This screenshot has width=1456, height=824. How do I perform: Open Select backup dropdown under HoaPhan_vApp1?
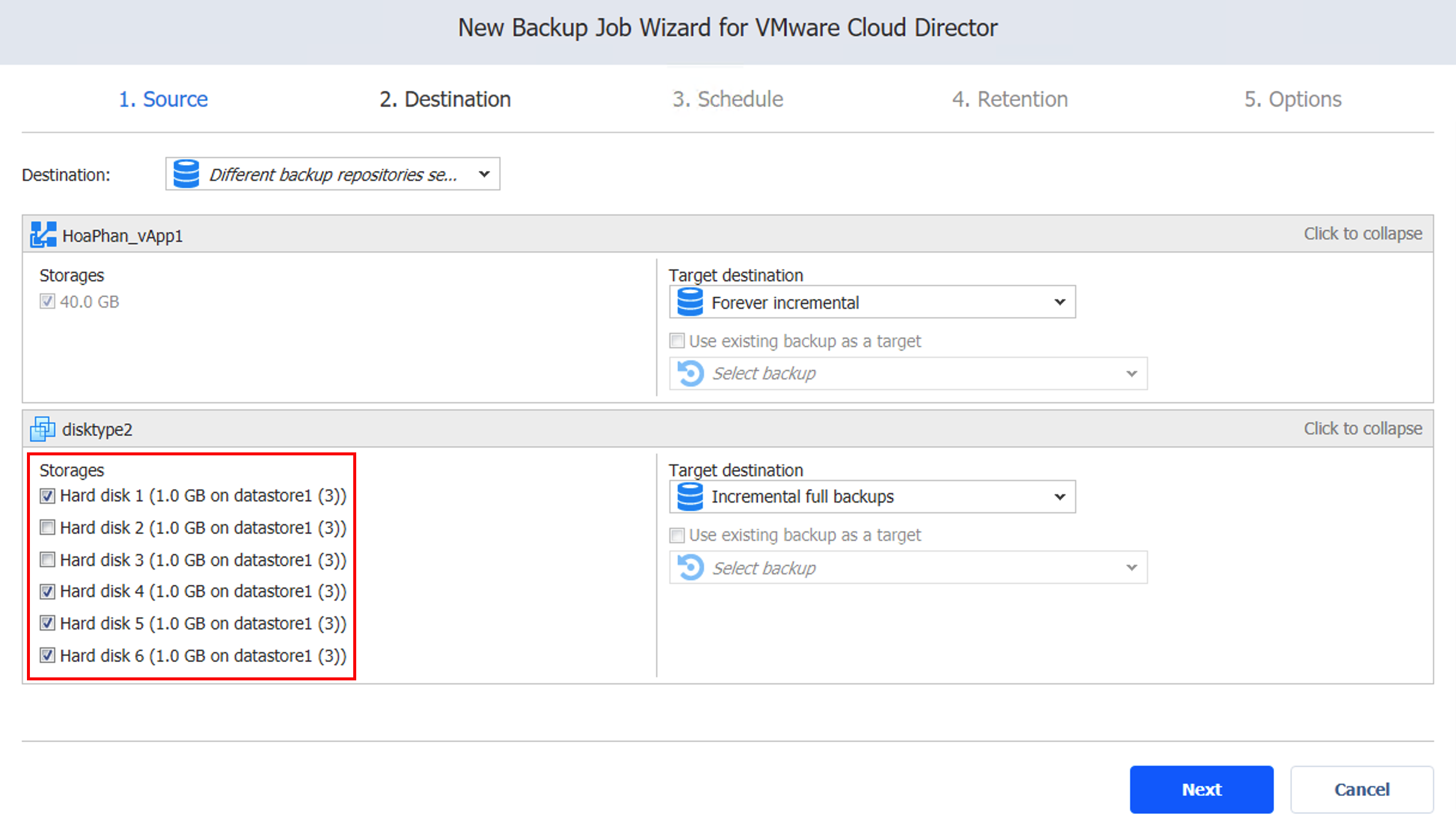click(908, 373)
